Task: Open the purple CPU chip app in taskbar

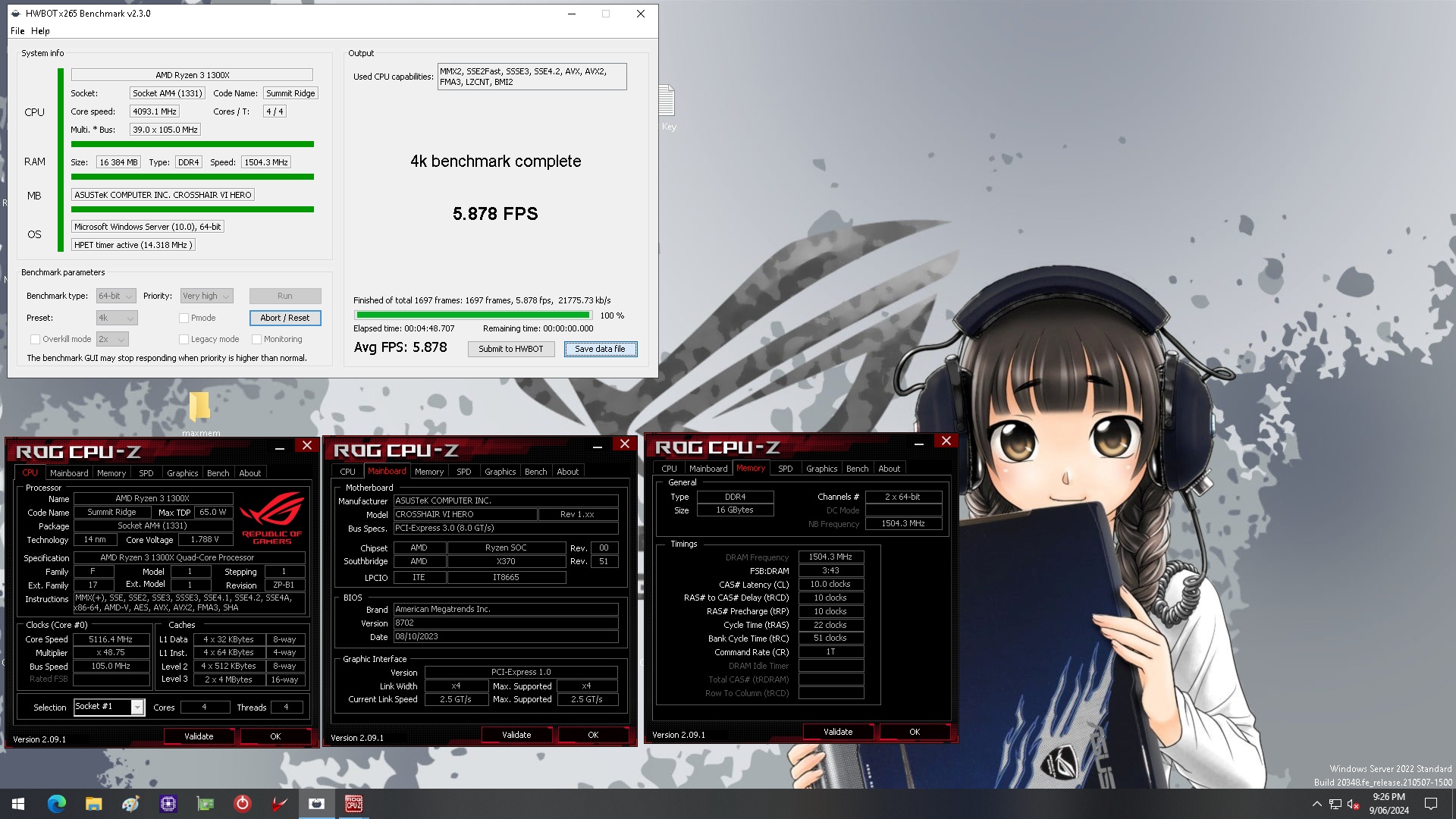Action: 168,804
